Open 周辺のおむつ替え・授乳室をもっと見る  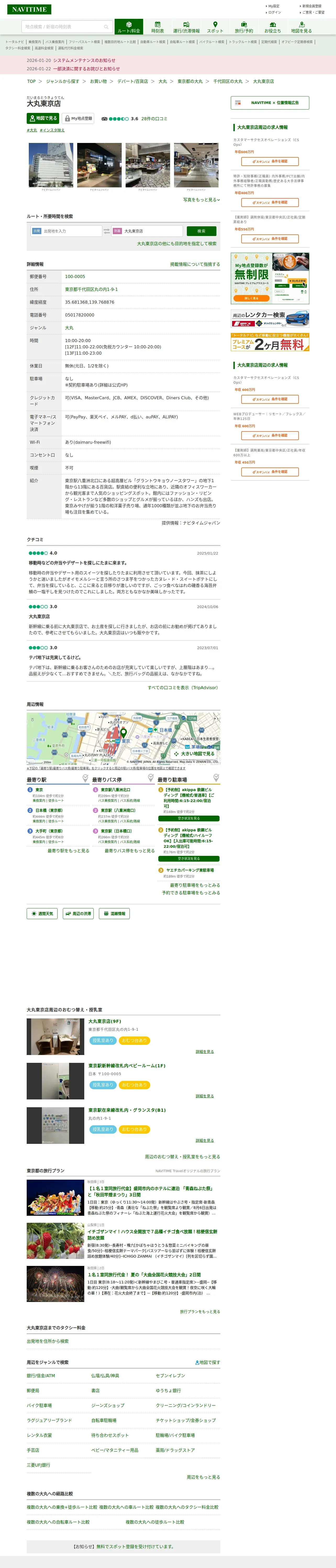[x=182, y=1156]
